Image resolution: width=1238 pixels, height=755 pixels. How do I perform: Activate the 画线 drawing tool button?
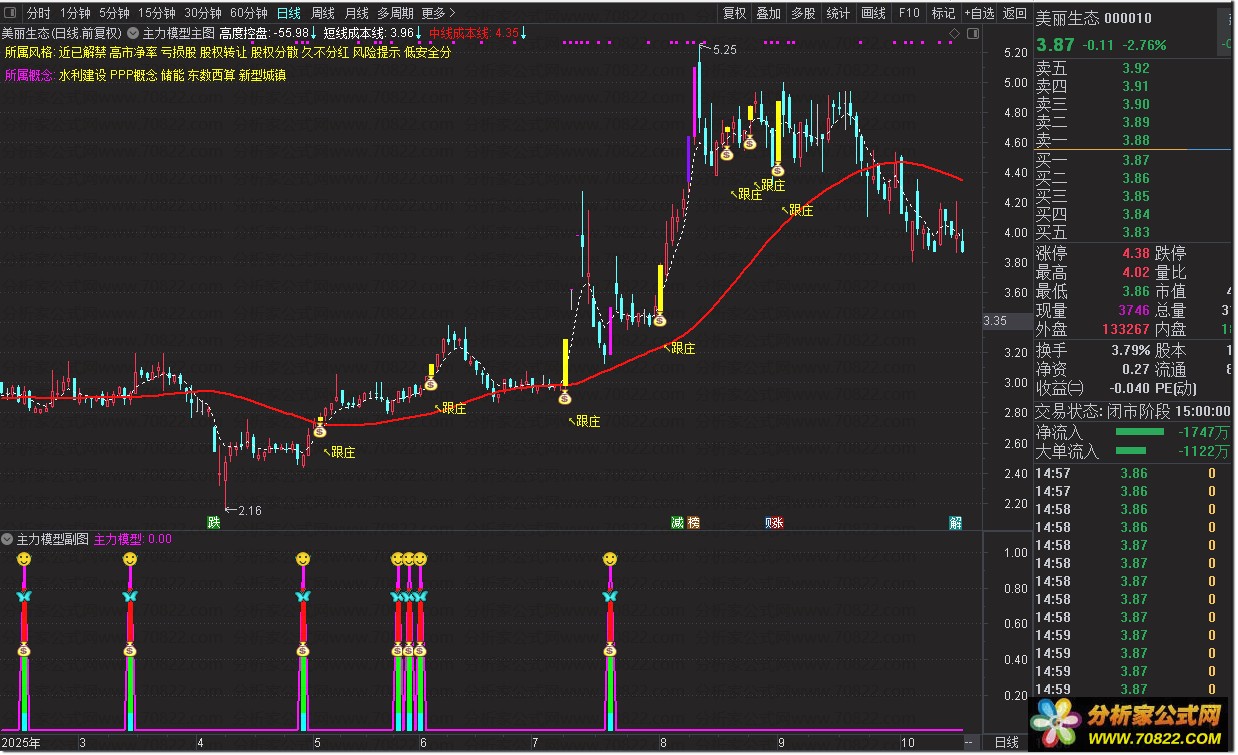pyautogui.click(x=874, y=13)
